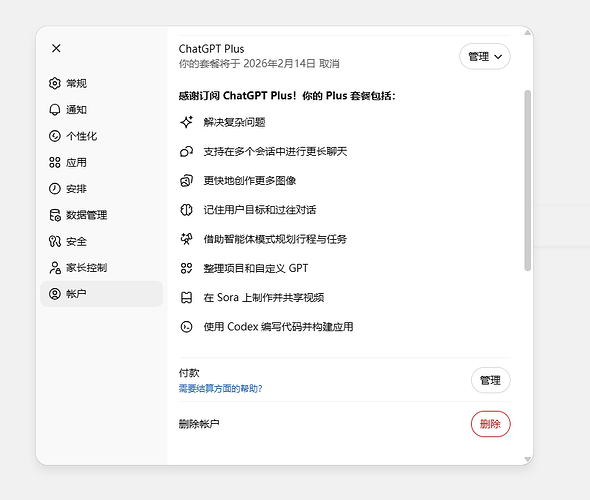Screen dimensions: 590x500
Task: Click the text 借助智能体模式规划行程与任务
Action: coord(275,239)
